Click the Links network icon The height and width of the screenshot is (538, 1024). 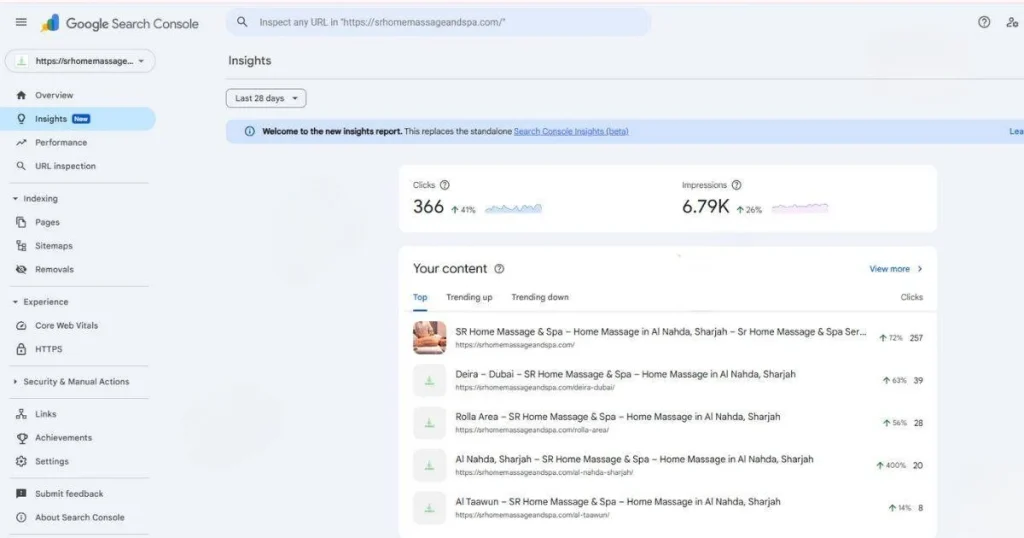[21, 414]
